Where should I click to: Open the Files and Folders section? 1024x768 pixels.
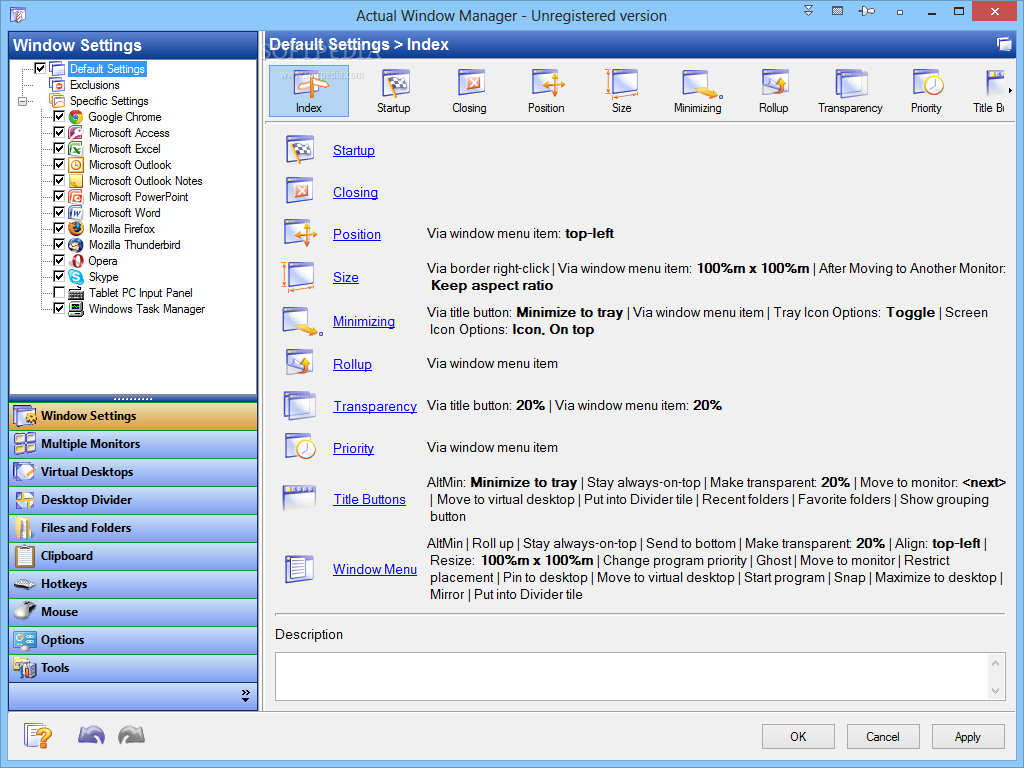tap(133, 528)
